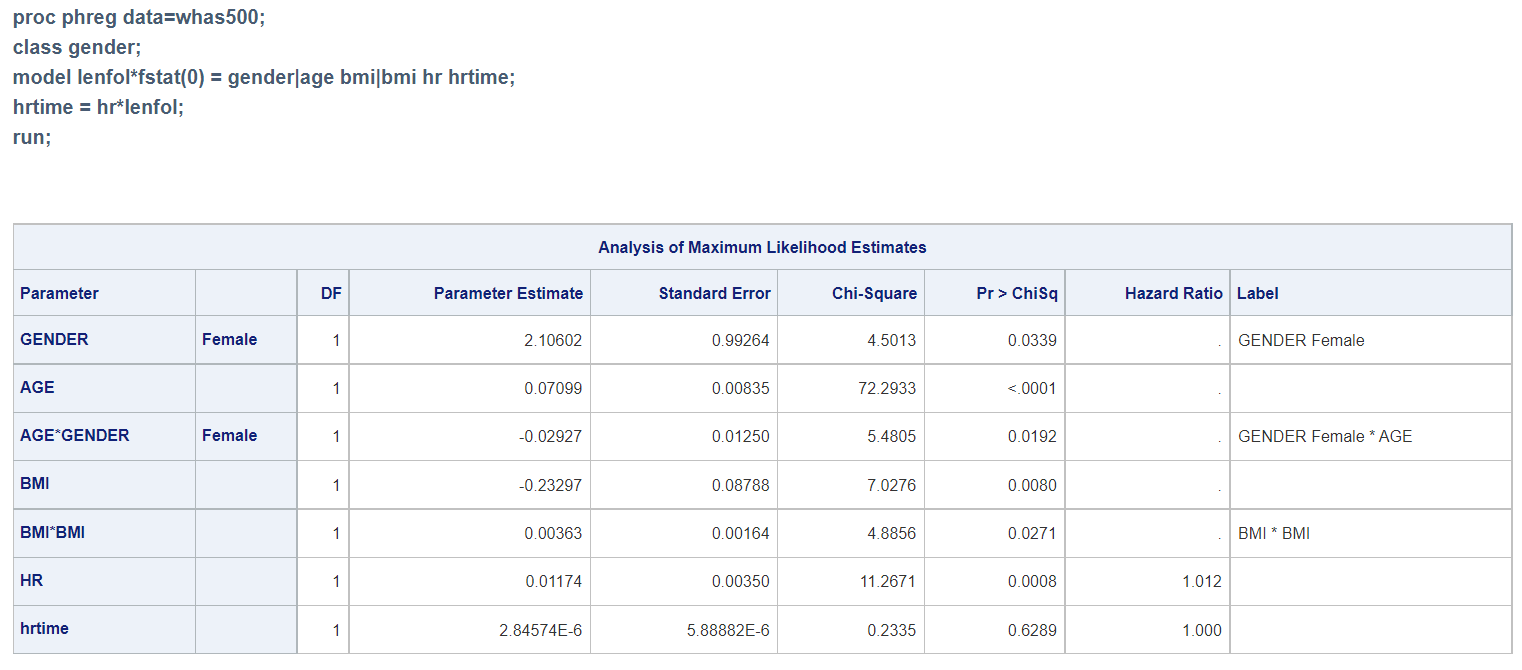Click the chi-square value 7.0276
Image resolution: width=1522 pixels, height=670 pixels.
point(891,485)
